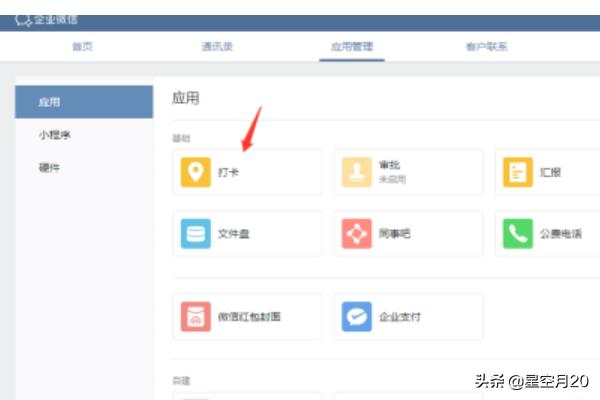Click the 同事吧 app name text
This screenshot has height=400, width=600.
395,233
